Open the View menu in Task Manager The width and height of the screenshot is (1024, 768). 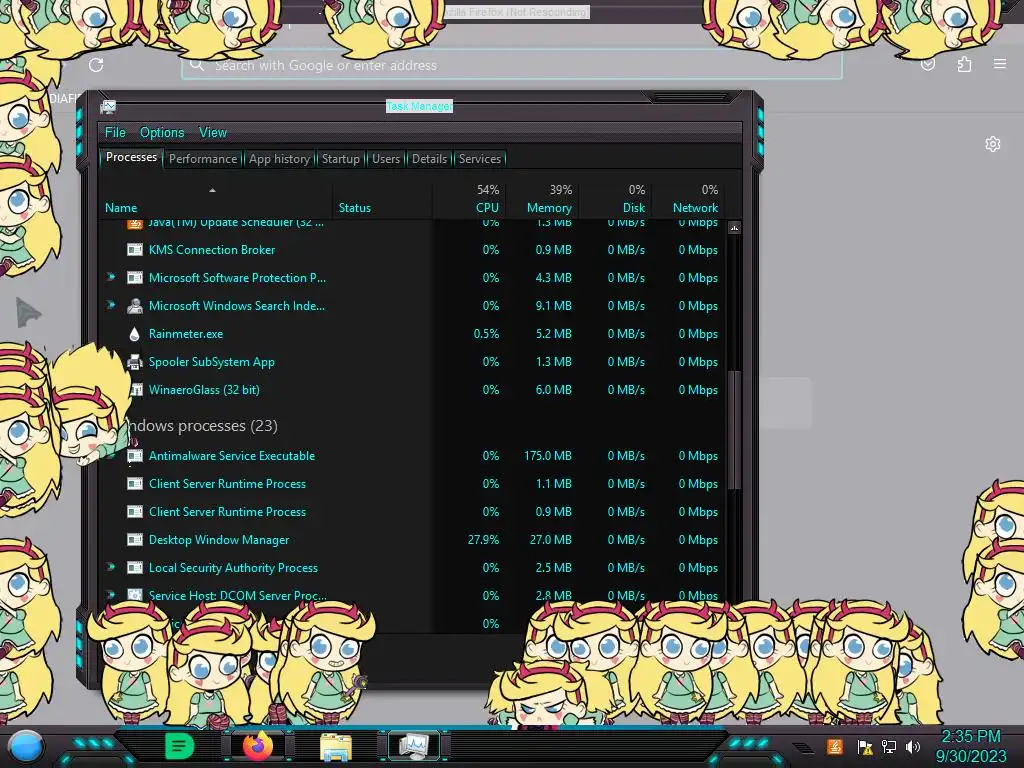[x=213, y=133]
